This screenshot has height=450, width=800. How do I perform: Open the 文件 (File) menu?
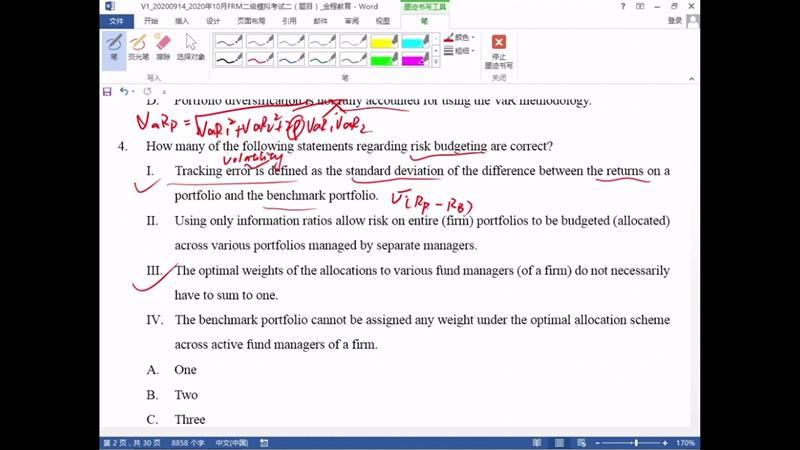click(117, 20)
